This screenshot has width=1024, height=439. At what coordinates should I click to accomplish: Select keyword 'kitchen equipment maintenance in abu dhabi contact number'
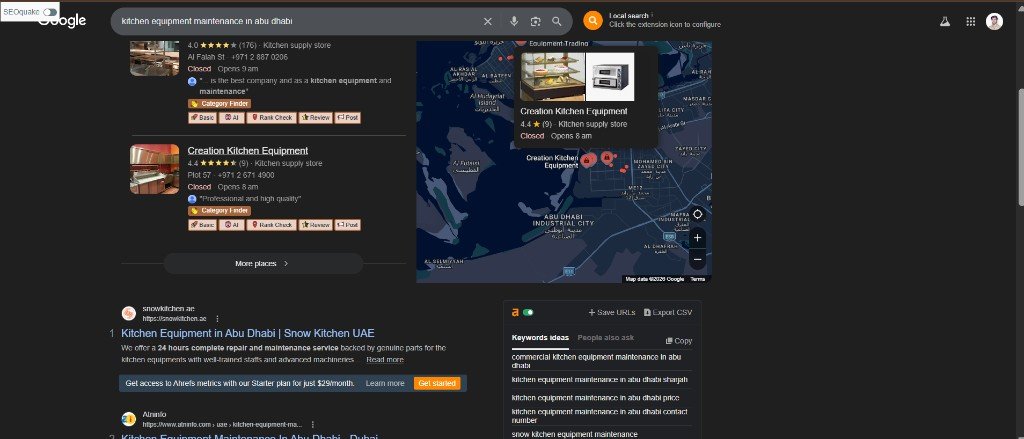pyautogui.click(x=600, y=416)
